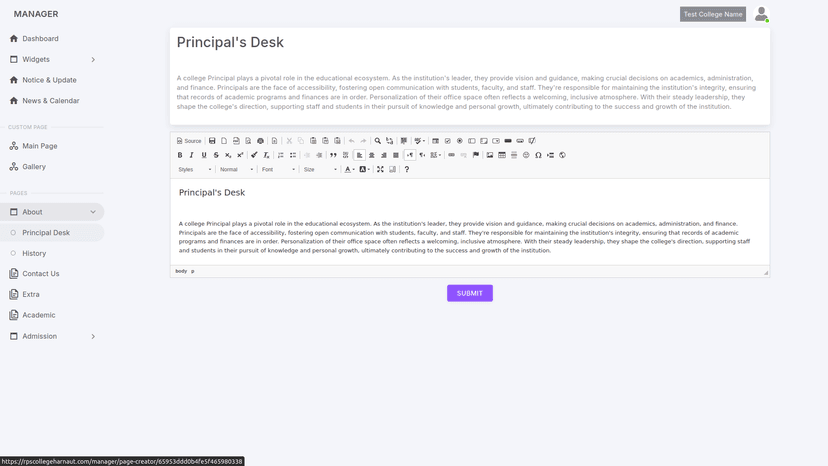Open the Background Color picker
This screenshot has width=828, height=466.
(364, 170)
